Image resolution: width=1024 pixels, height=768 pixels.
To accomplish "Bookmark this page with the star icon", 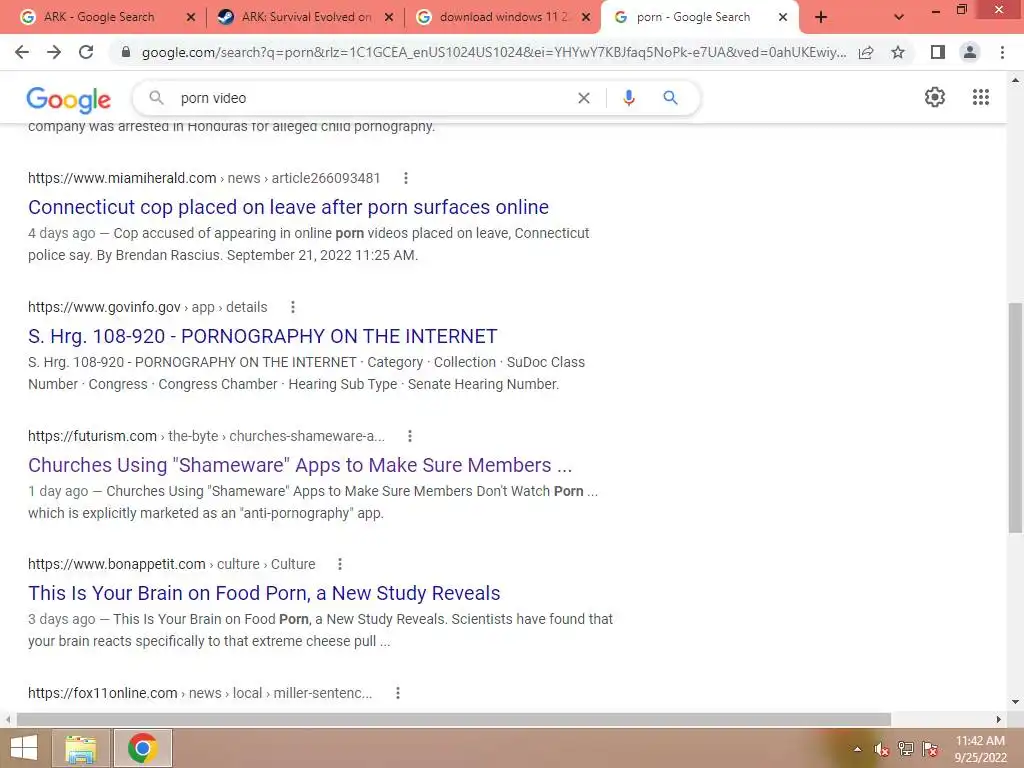I will (898, 52).
